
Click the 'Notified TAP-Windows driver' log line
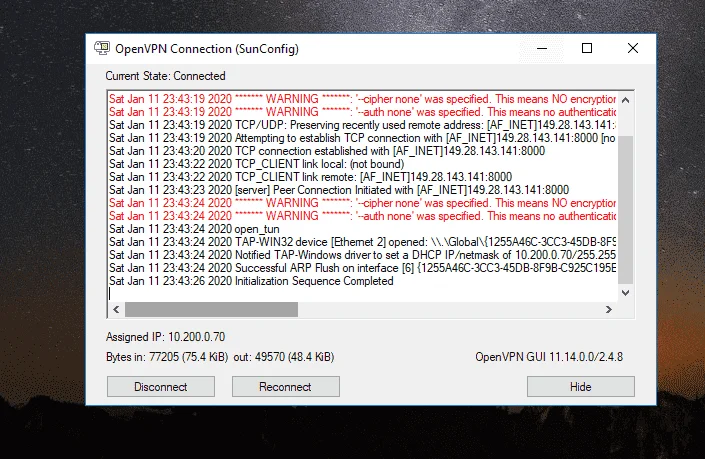coord(362,255)
